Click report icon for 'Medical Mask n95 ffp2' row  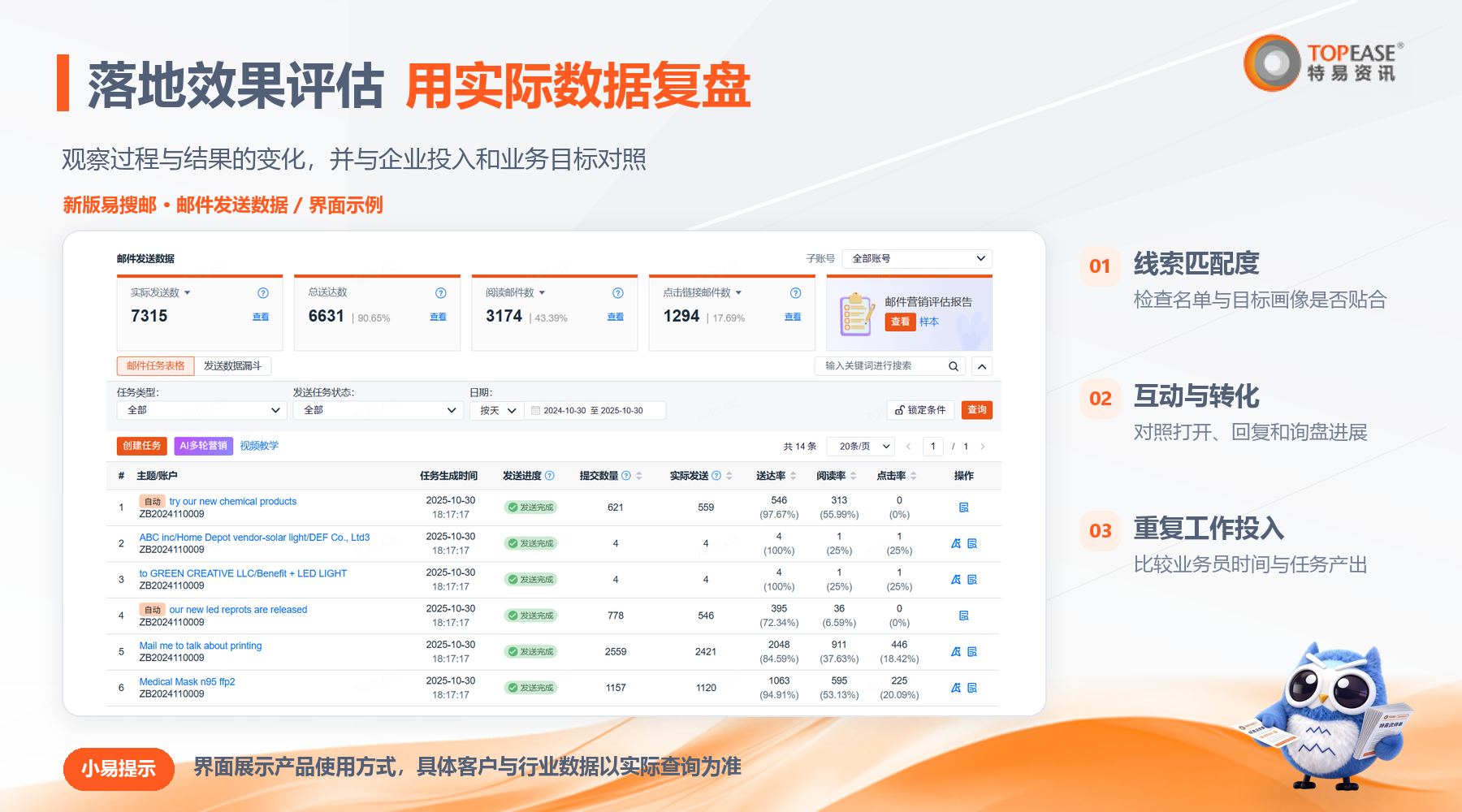coord(972,688)
